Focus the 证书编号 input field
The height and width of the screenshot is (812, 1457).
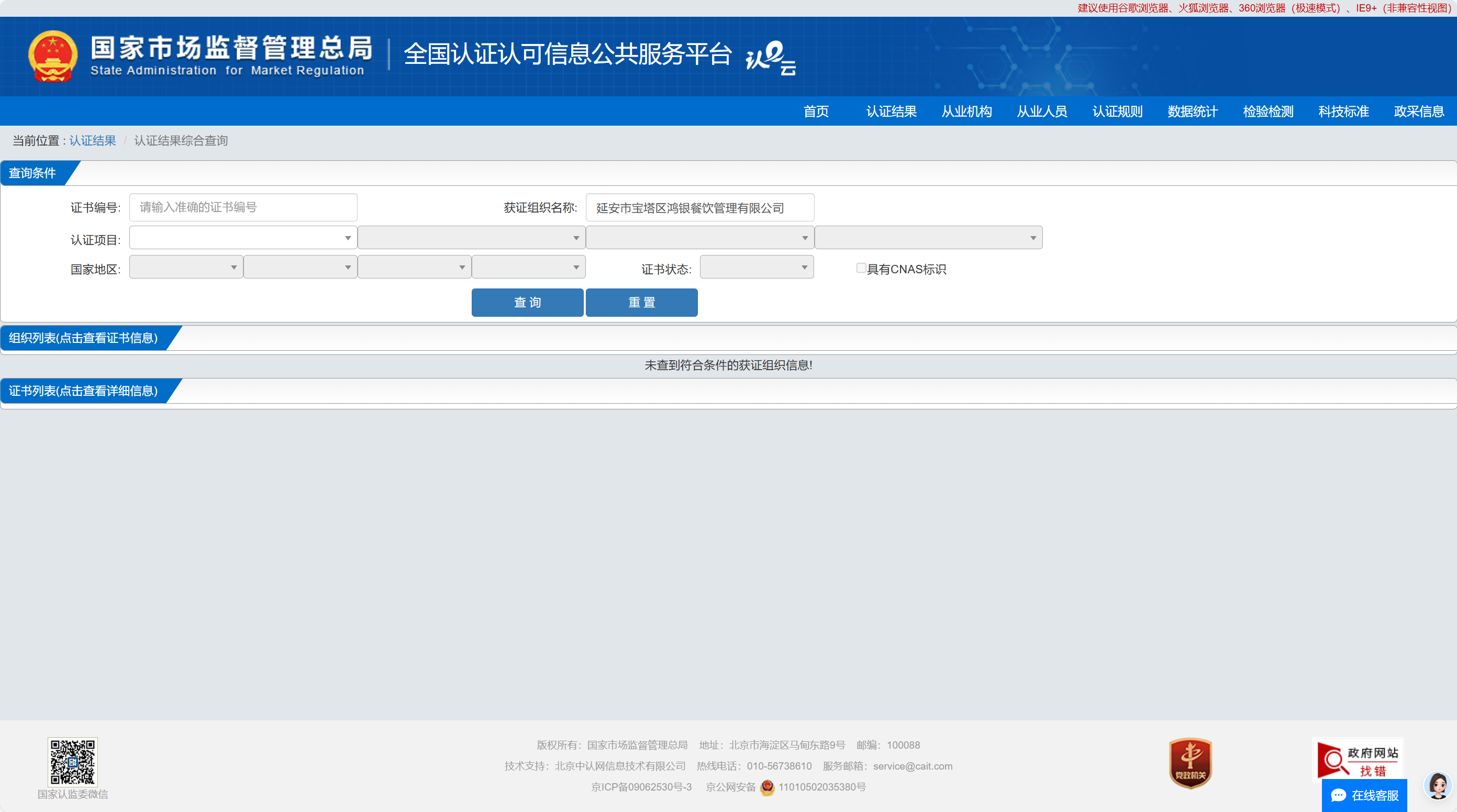[243, 207]
